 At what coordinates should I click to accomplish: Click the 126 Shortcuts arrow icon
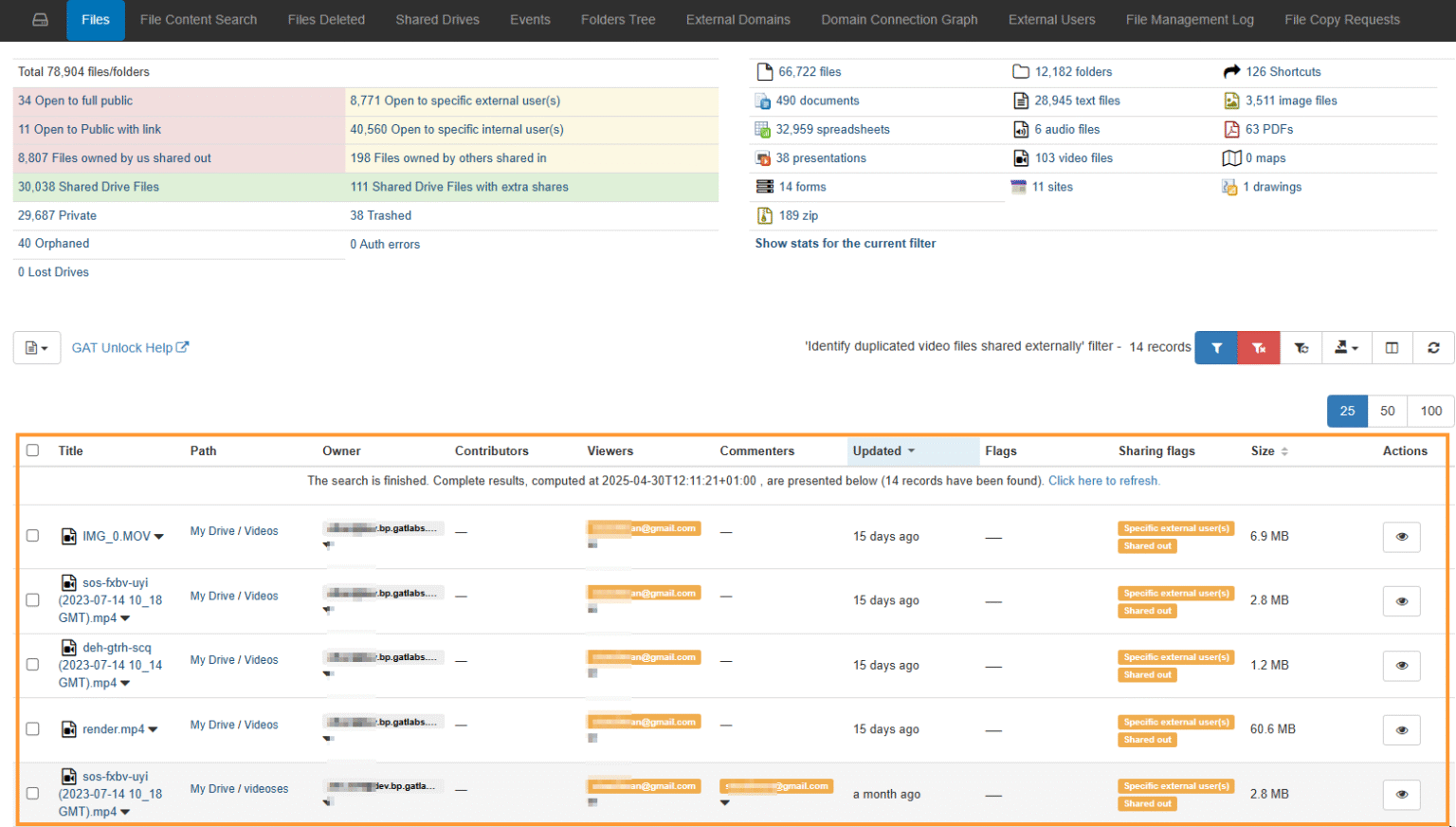[x=1231, y=71]
